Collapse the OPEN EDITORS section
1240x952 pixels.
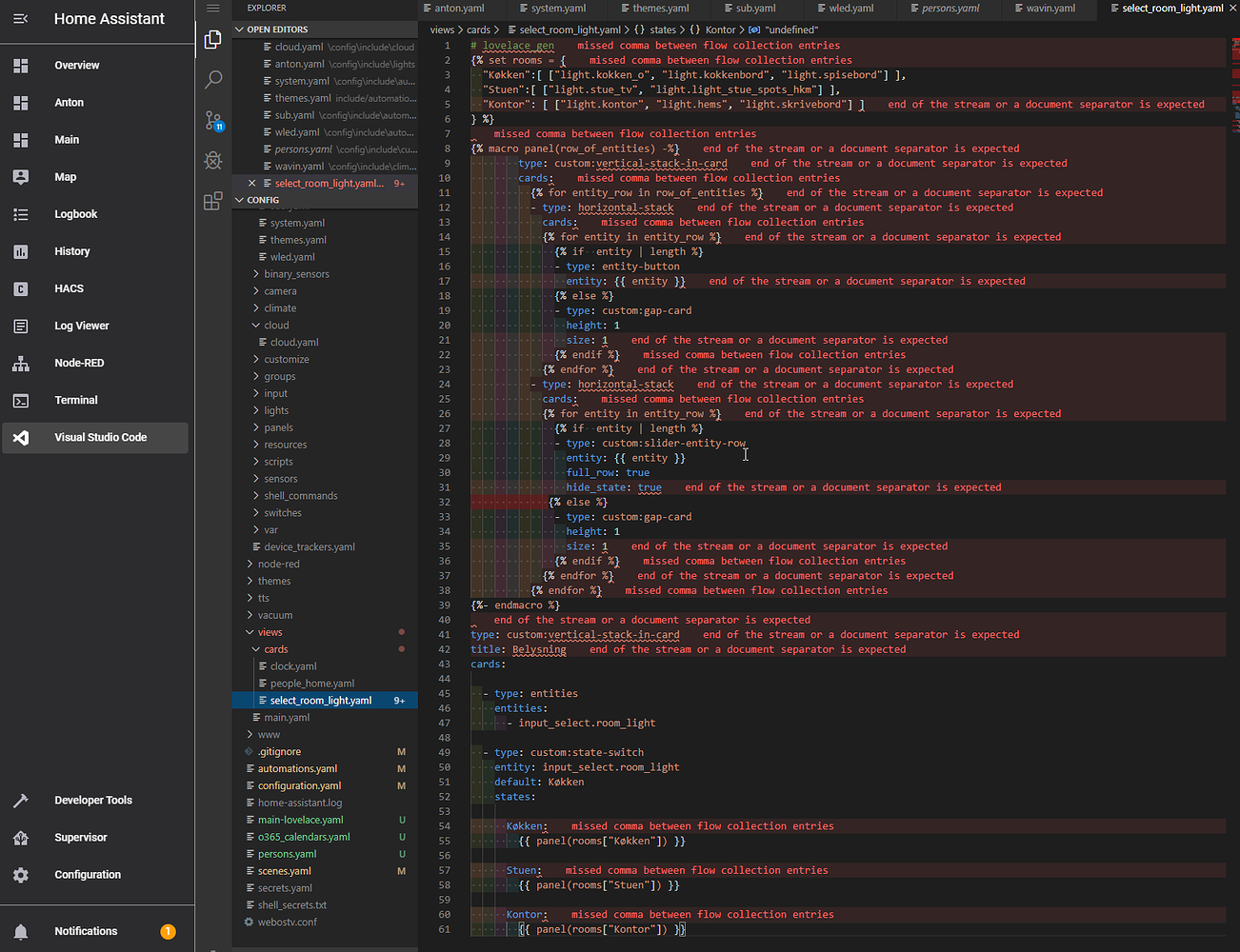[x=240, y=30]
